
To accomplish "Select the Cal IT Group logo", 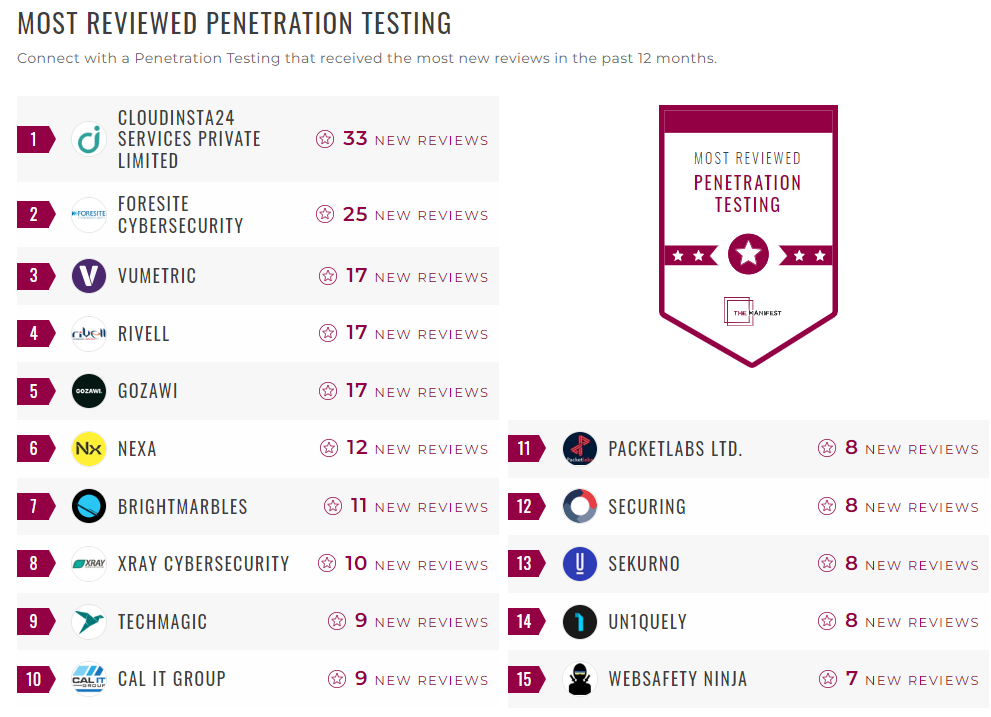I will click(88, 679).
